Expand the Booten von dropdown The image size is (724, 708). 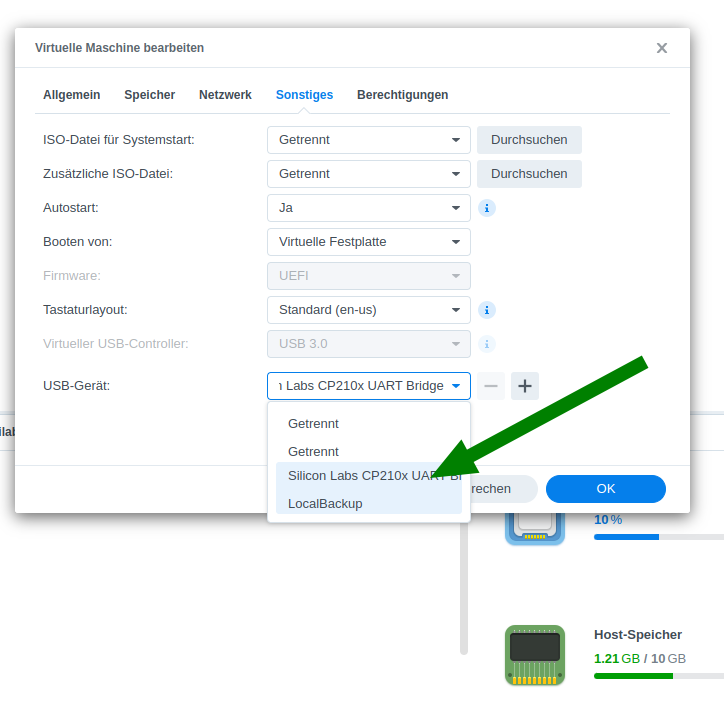pos(368,242)
